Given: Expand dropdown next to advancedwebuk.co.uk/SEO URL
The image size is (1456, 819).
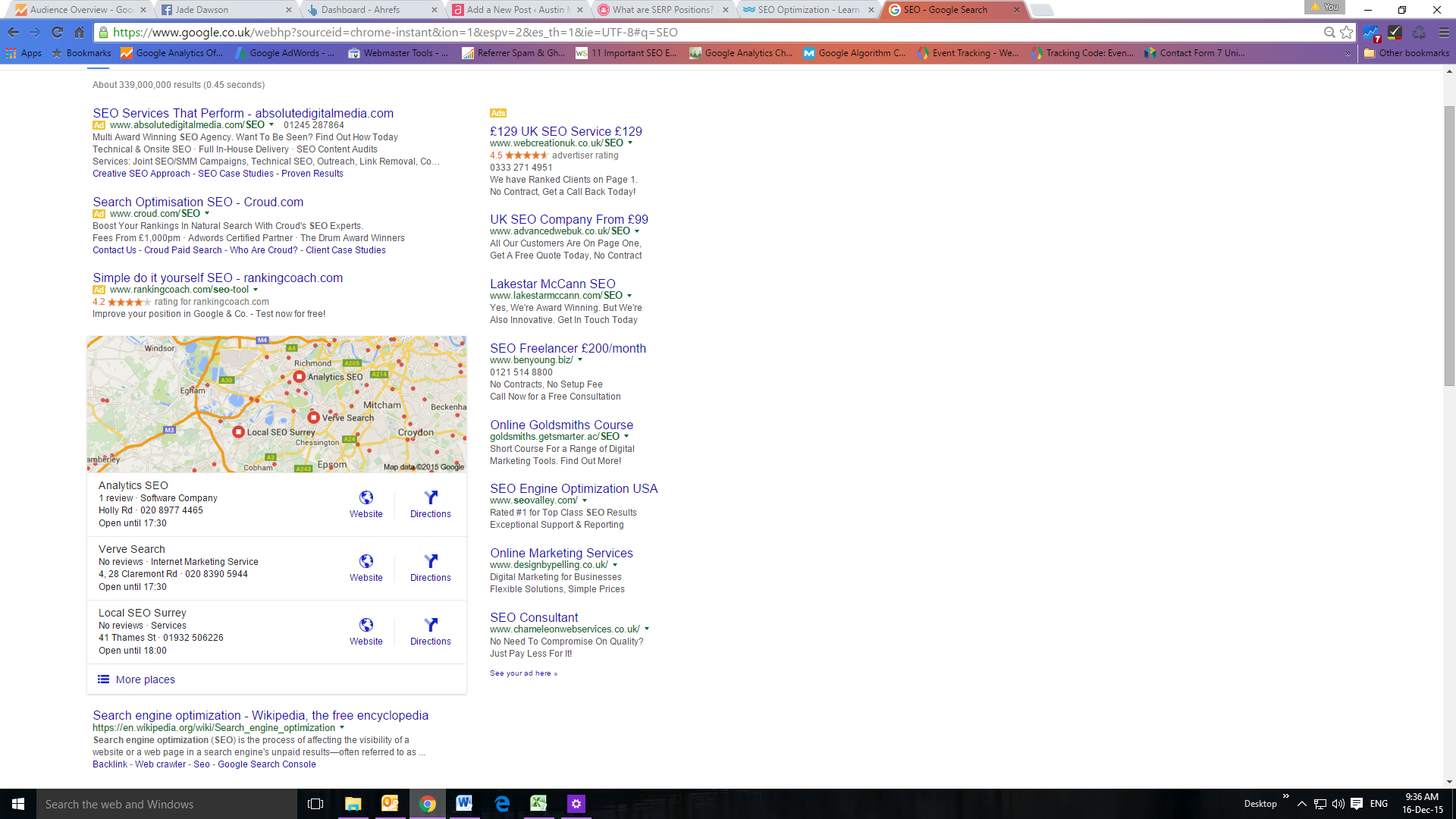Looking at the screenshot, I should click(x=637, y=231).
